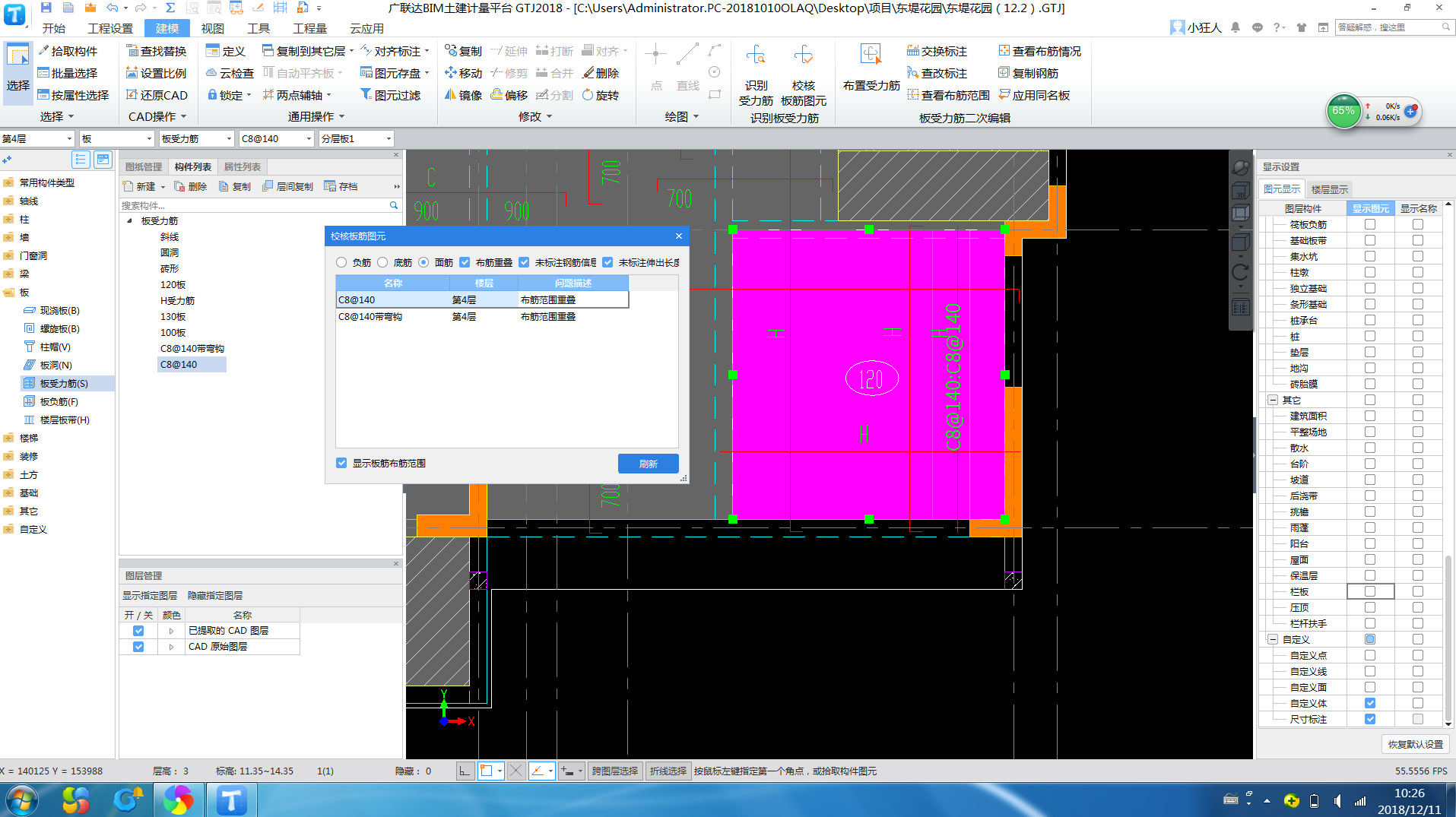
Task: Click 设置比例 set scale tool
Action: (x=156, y=73)
